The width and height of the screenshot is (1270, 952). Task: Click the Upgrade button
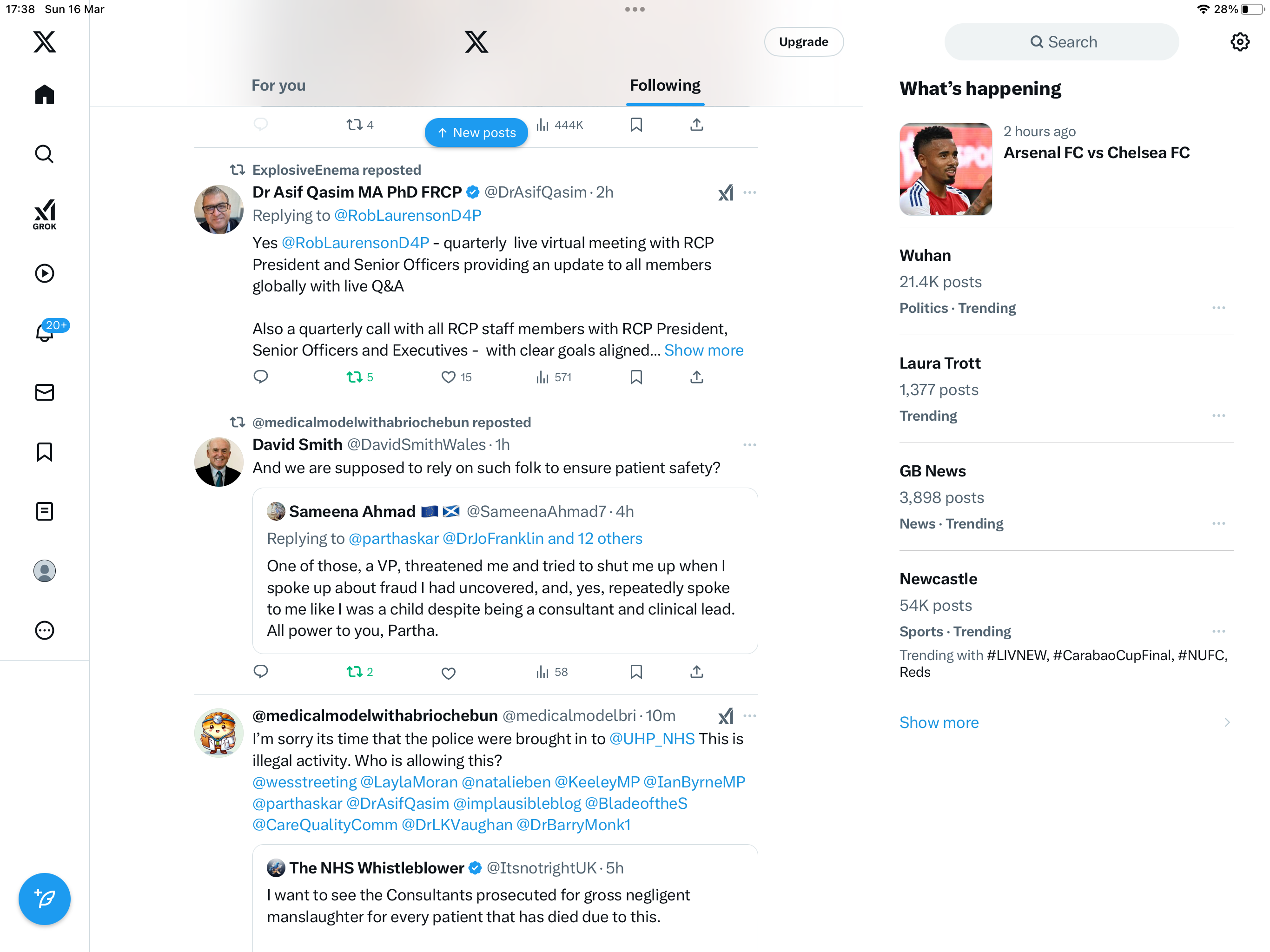(803, 42)
